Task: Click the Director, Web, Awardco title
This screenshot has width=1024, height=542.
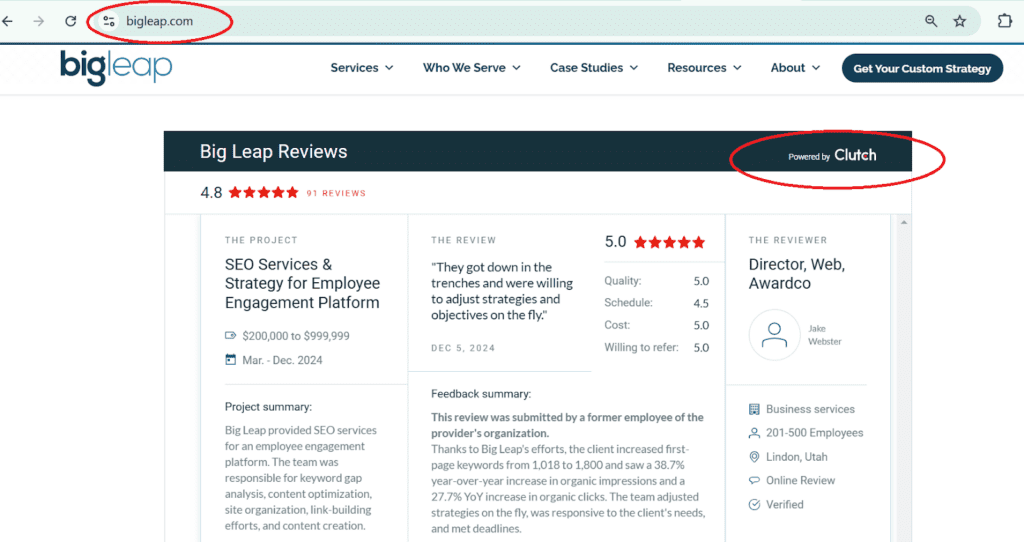Action: [x=797, y=274]
